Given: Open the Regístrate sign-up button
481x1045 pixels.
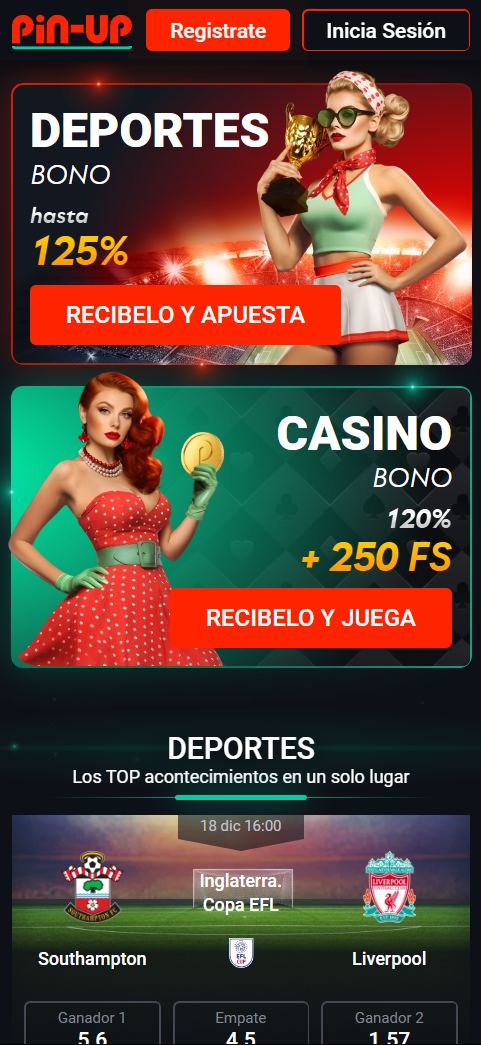Looking at the screenshot, I should (218, 30).
